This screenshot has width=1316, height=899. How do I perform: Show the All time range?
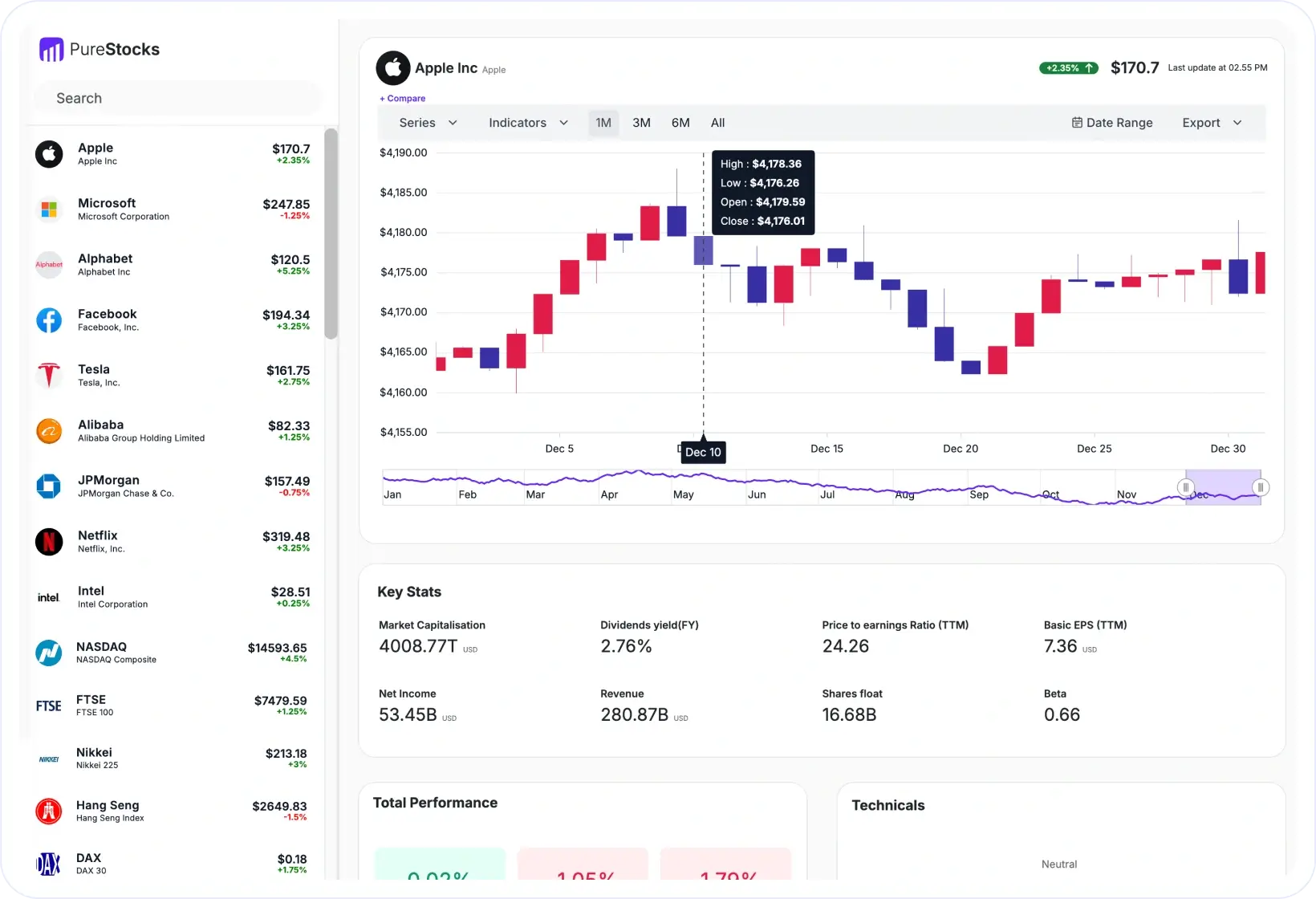click(x=717, y=123)
